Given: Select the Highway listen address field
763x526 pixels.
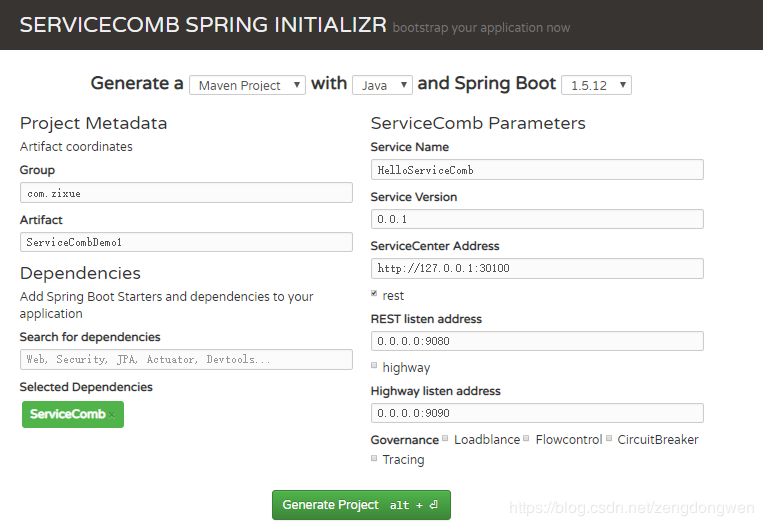Looking at the screenshot, I should pyautogui.click(x=537, y=413).
